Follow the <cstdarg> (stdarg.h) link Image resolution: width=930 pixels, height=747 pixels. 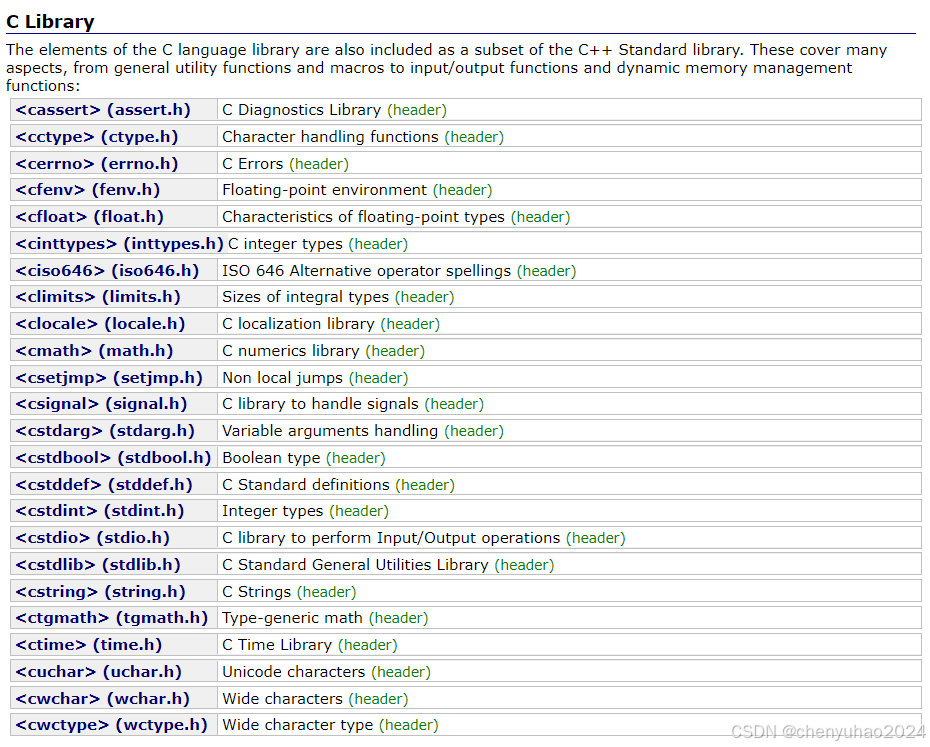coord(105,431)
